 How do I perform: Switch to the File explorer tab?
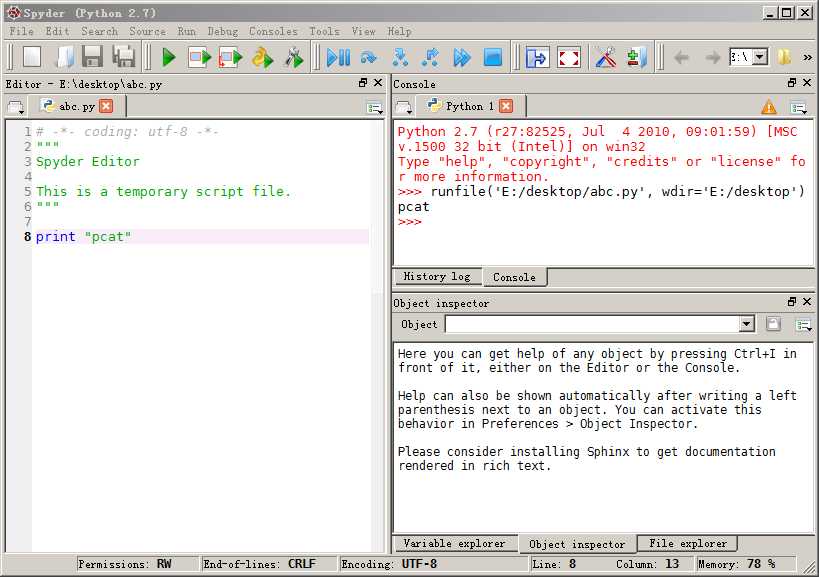(687, 543)
